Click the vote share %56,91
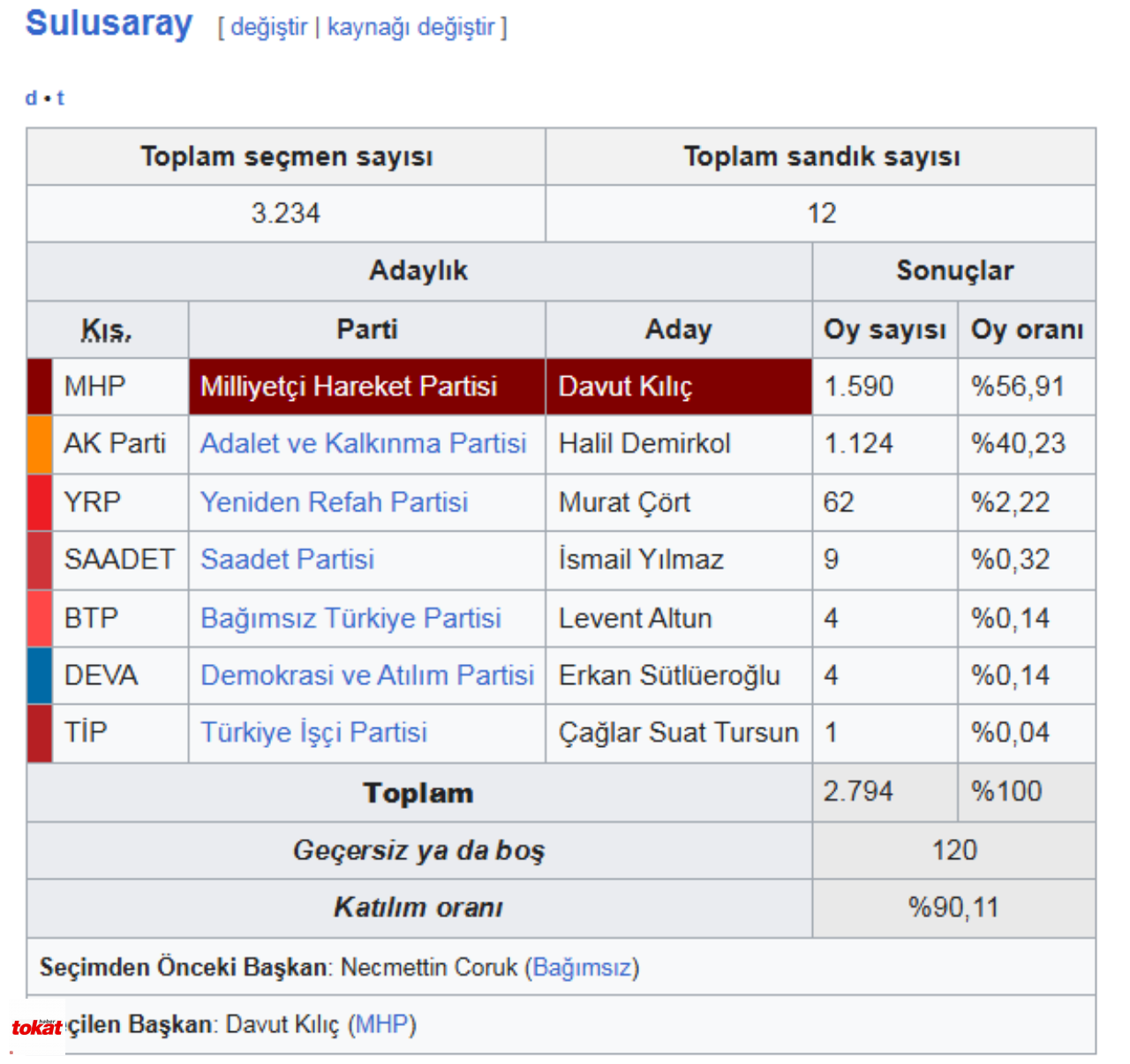 [1018, 386]
